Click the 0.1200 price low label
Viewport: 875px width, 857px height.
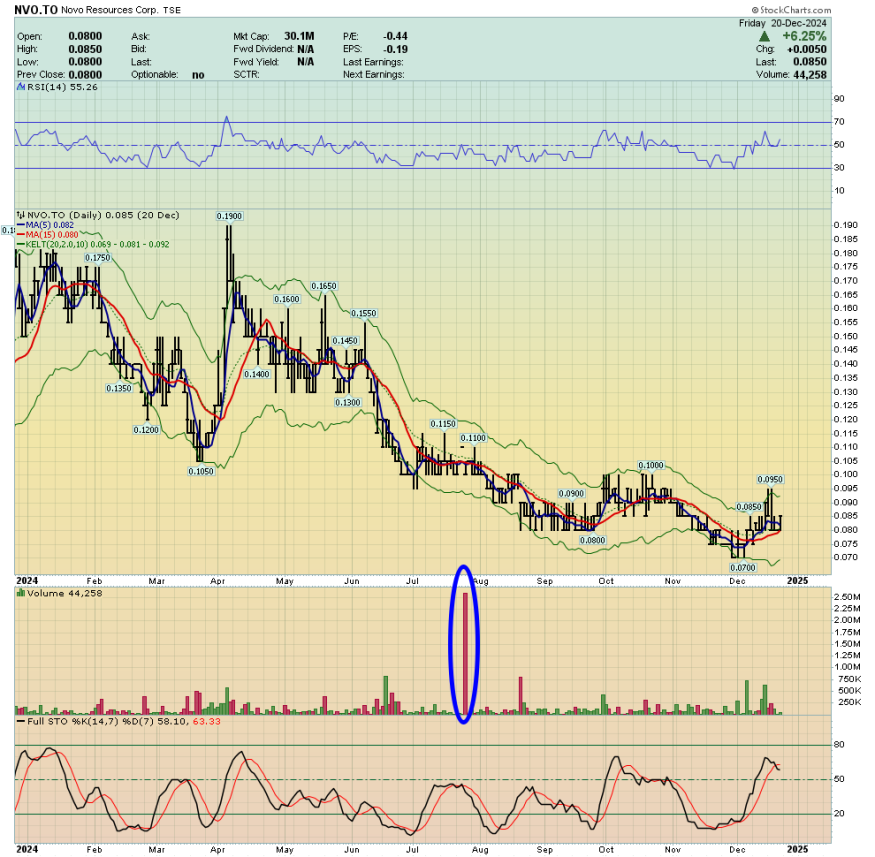pos(146,430)
